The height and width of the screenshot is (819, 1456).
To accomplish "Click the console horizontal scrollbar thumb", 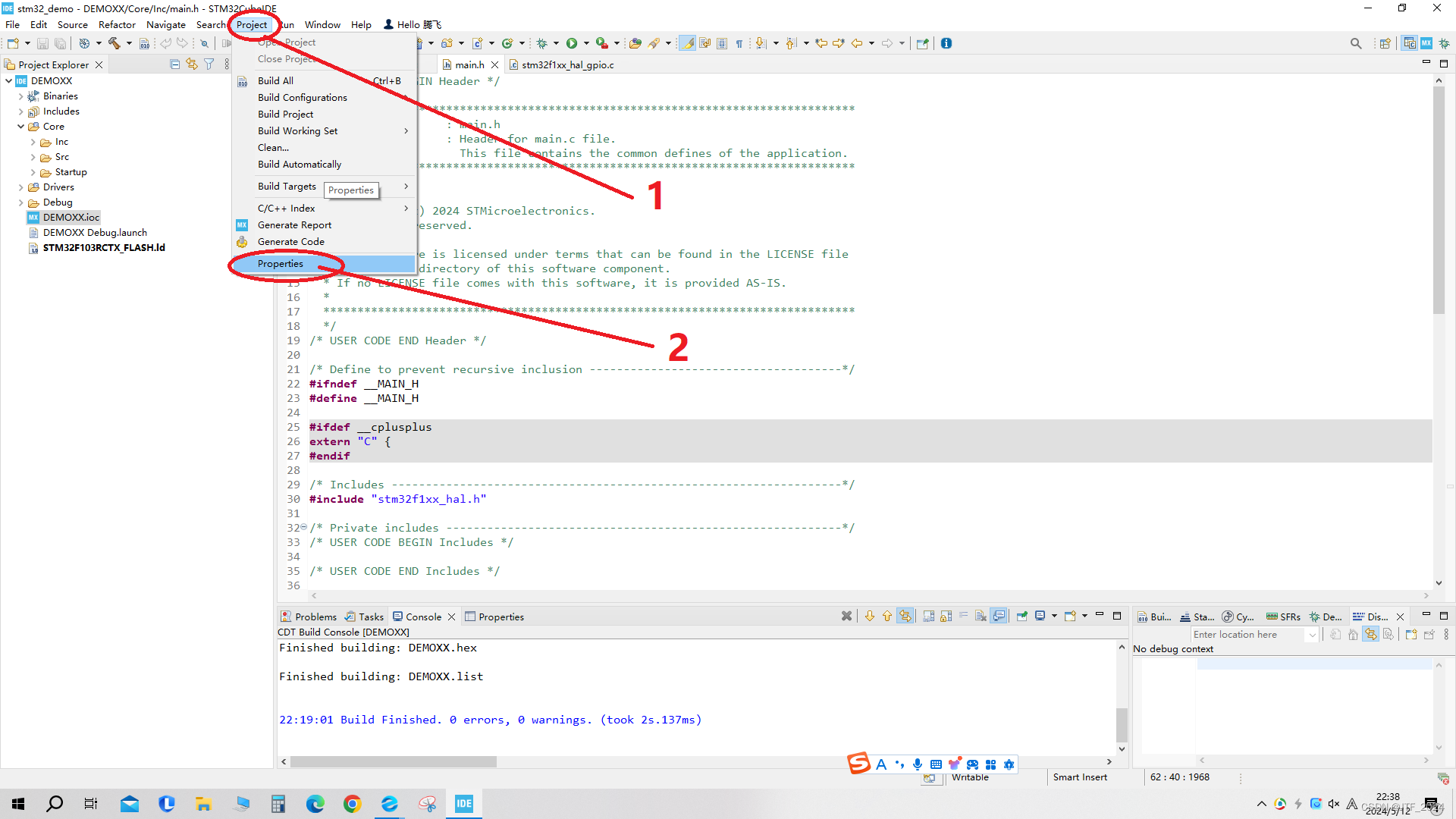I will (x=392, y=761).
